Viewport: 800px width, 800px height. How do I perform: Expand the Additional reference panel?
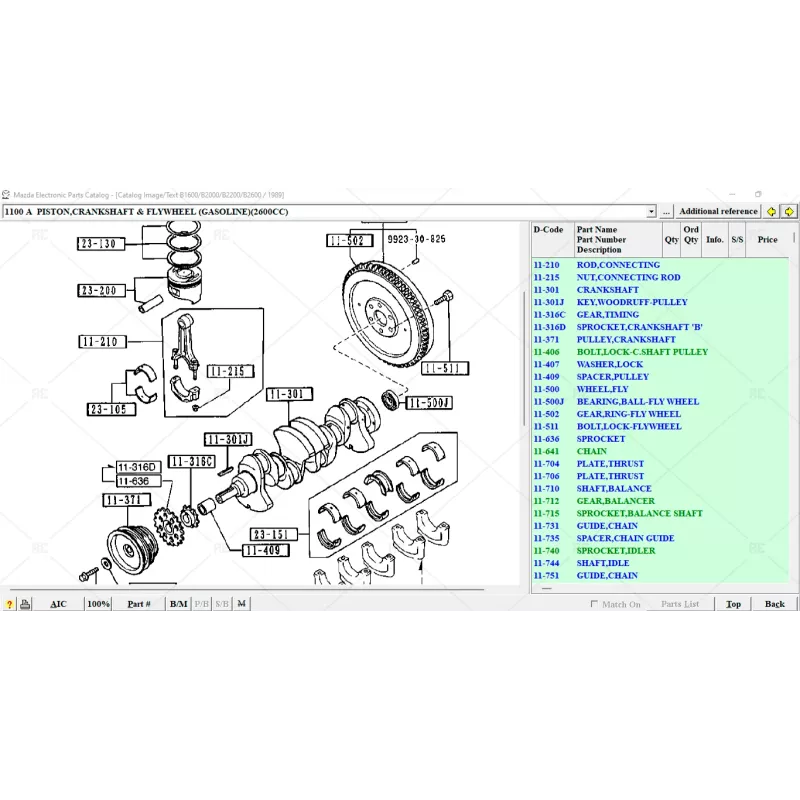pos(718,211)
